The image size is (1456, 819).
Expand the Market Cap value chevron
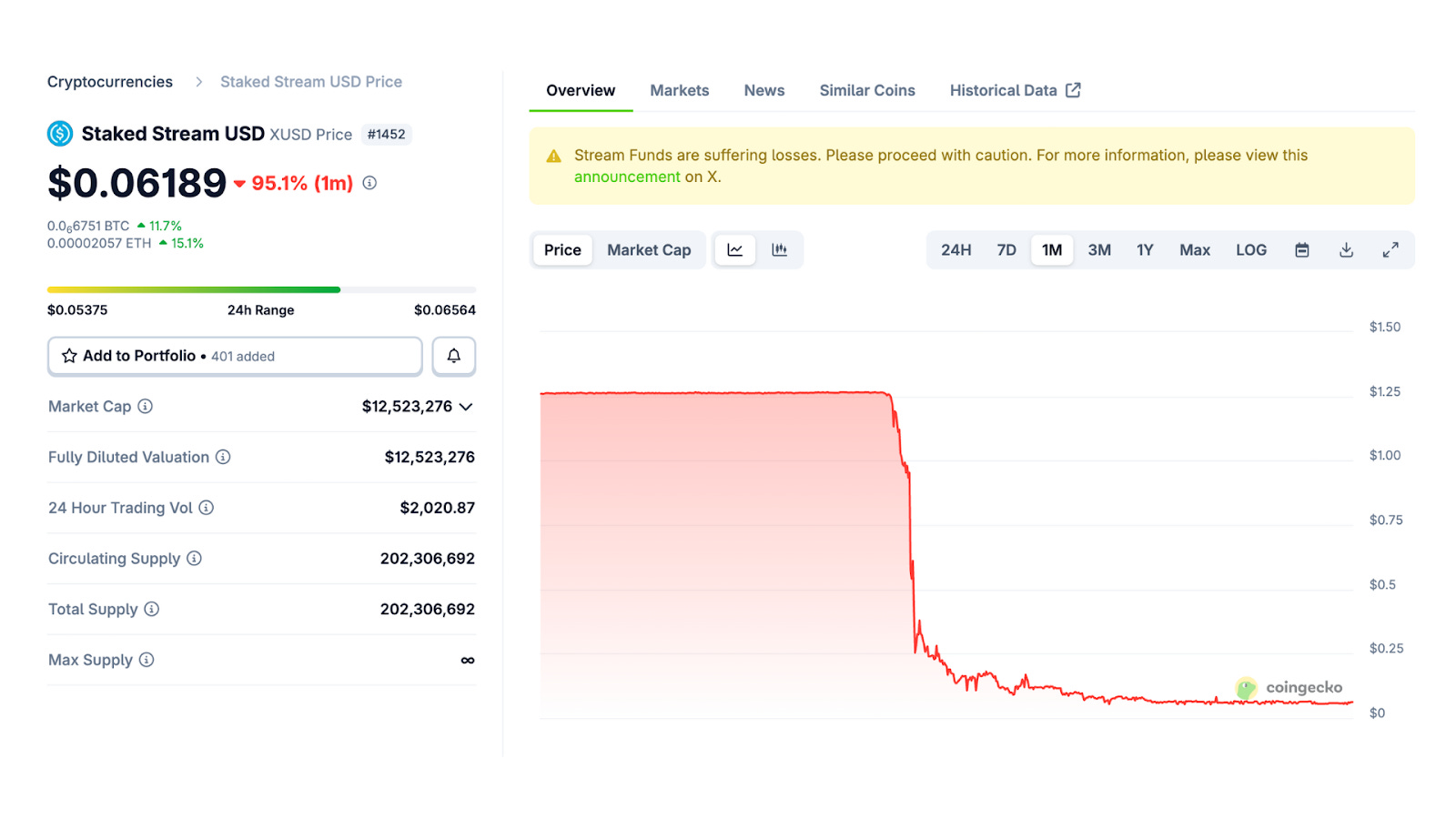466,407
